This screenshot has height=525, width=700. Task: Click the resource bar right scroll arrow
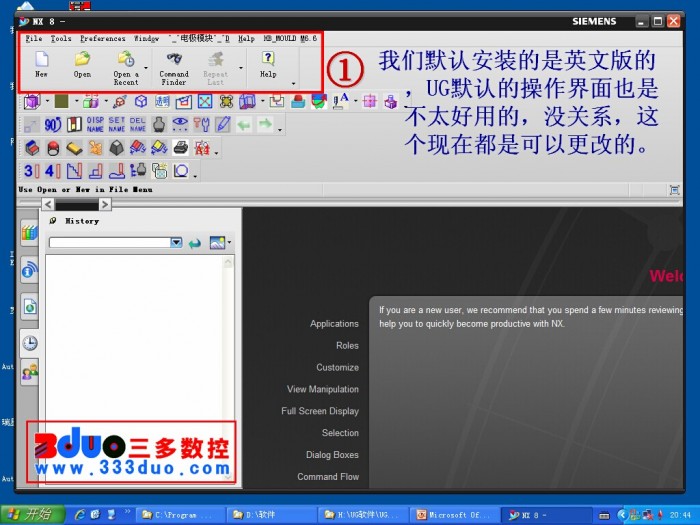tap(105, 204)
